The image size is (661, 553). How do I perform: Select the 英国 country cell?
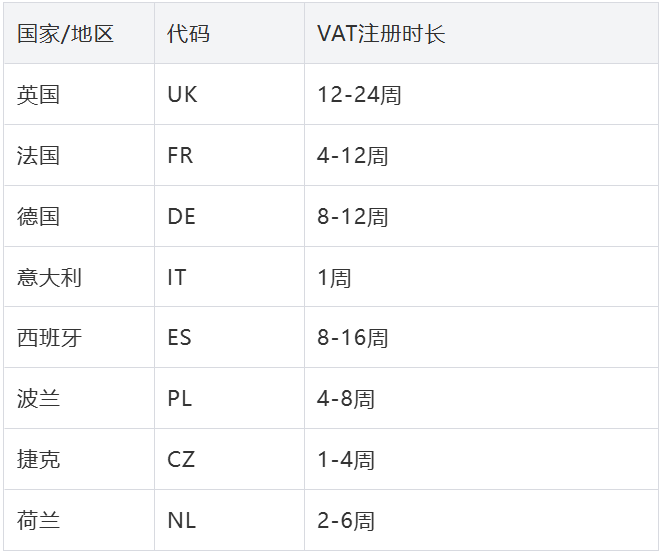pyautogui.click(x=39, y=95)
